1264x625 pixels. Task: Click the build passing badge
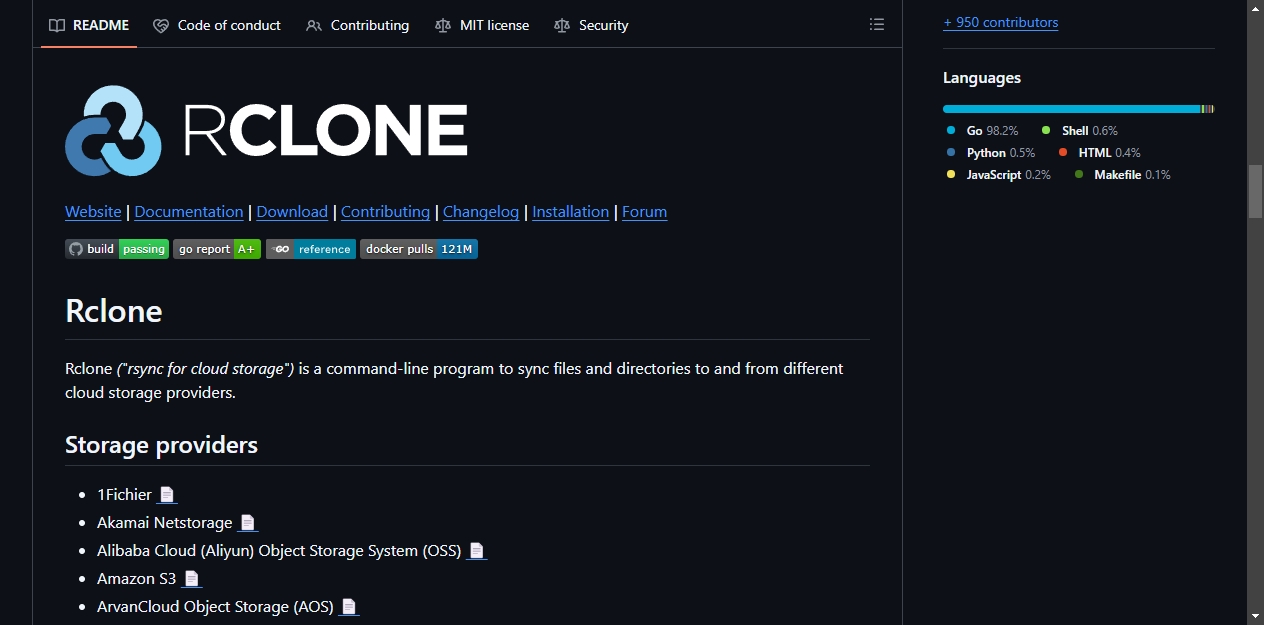pyautogui.click(x=117, y=249)
